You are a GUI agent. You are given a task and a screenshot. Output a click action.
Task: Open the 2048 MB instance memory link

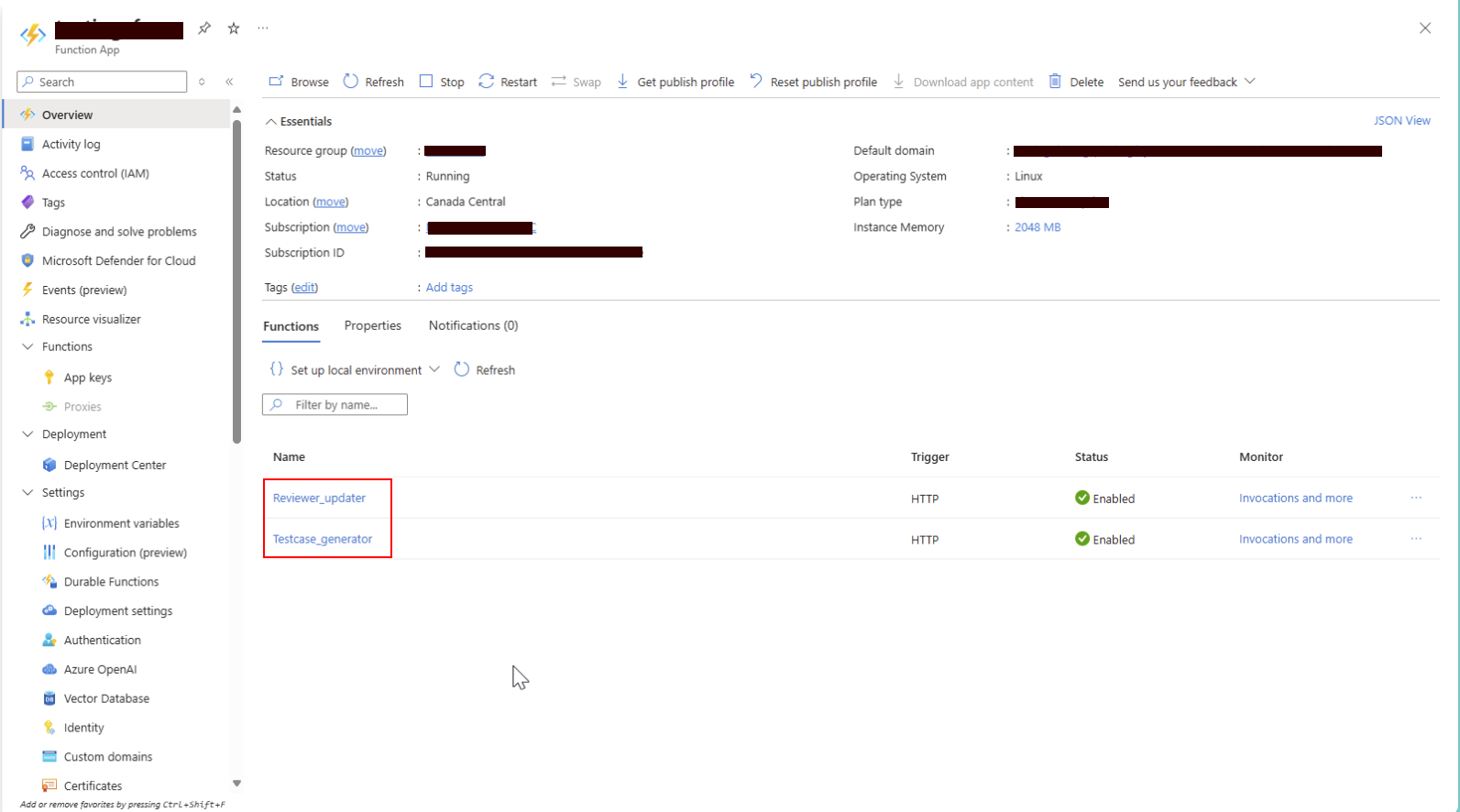tap(1037, 227)
